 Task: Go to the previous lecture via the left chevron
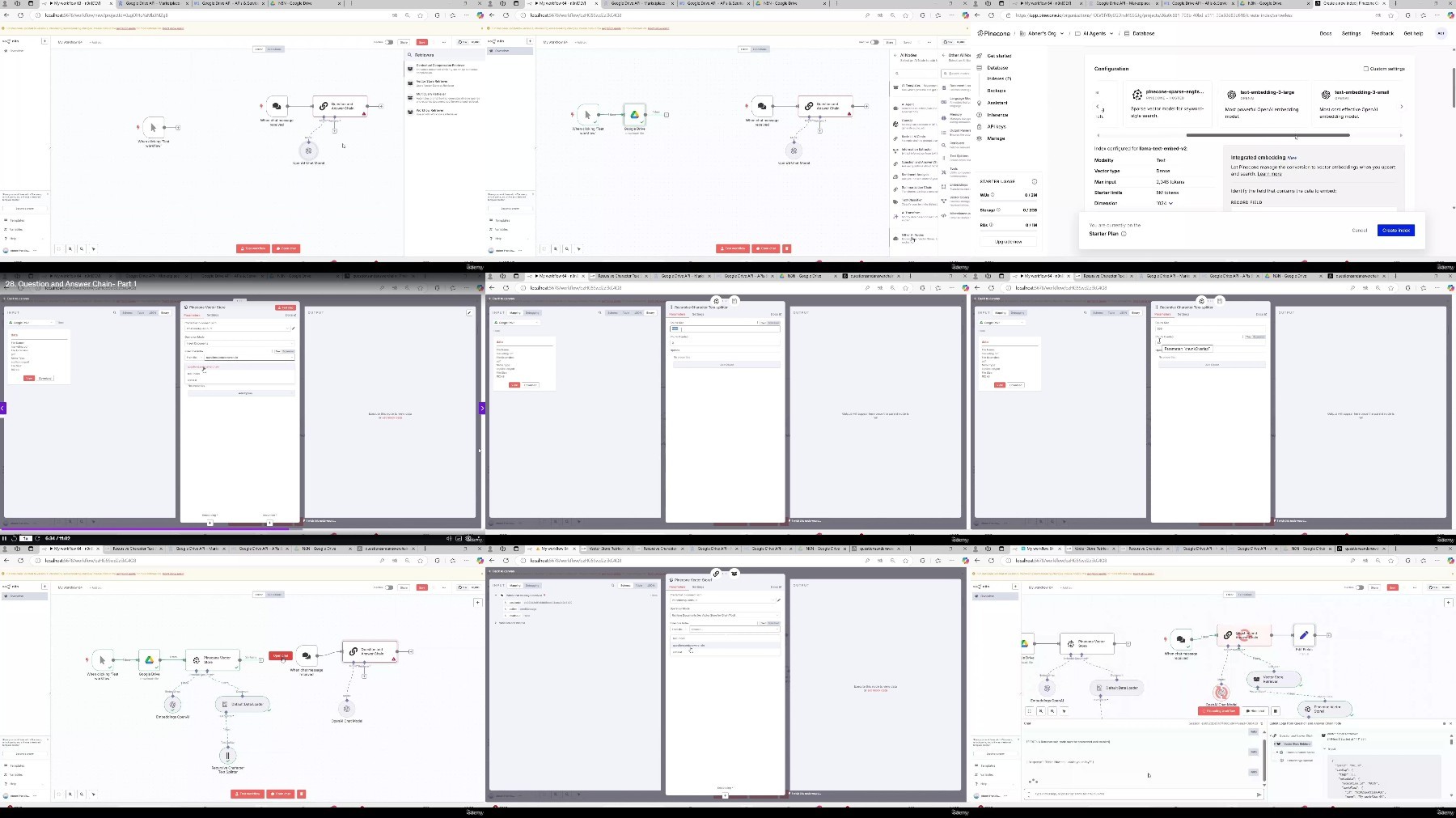[x=2, y=409]
